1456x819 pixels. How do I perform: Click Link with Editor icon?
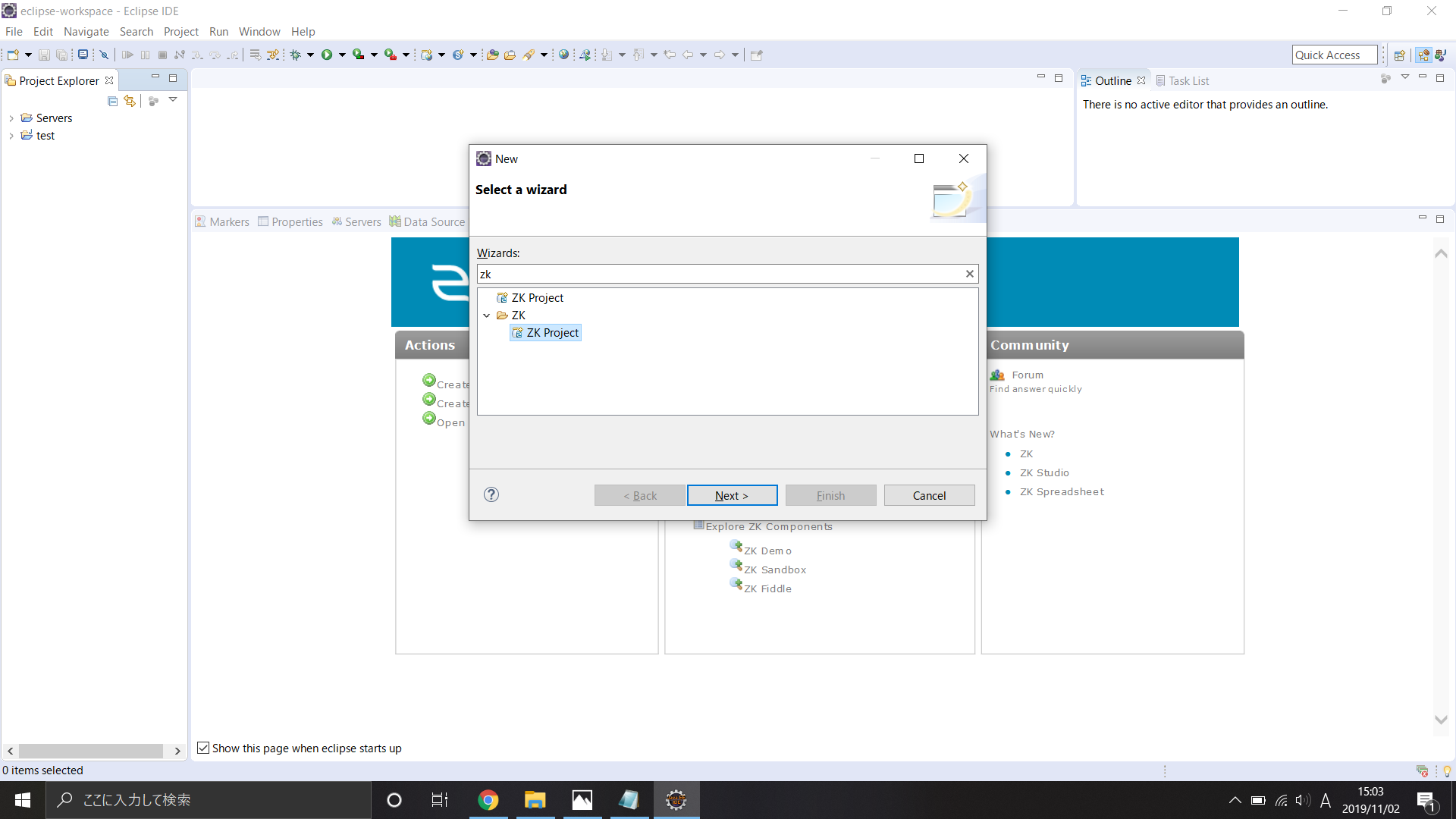click(x=130, y=101)
